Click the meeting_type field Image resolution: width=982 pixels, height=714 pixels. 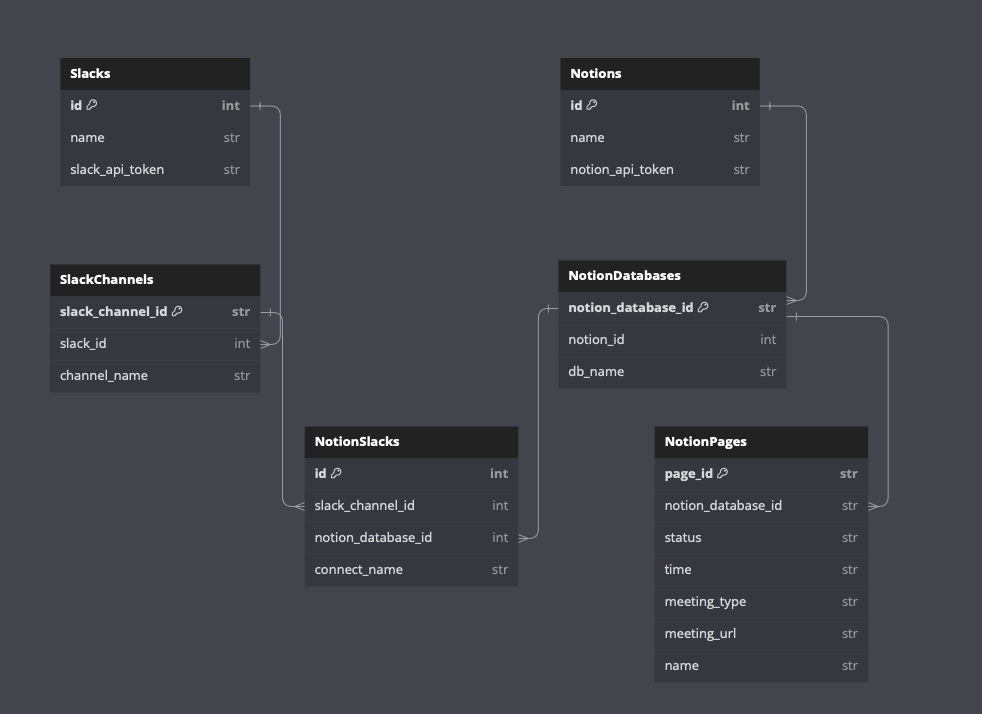point(761,602)
